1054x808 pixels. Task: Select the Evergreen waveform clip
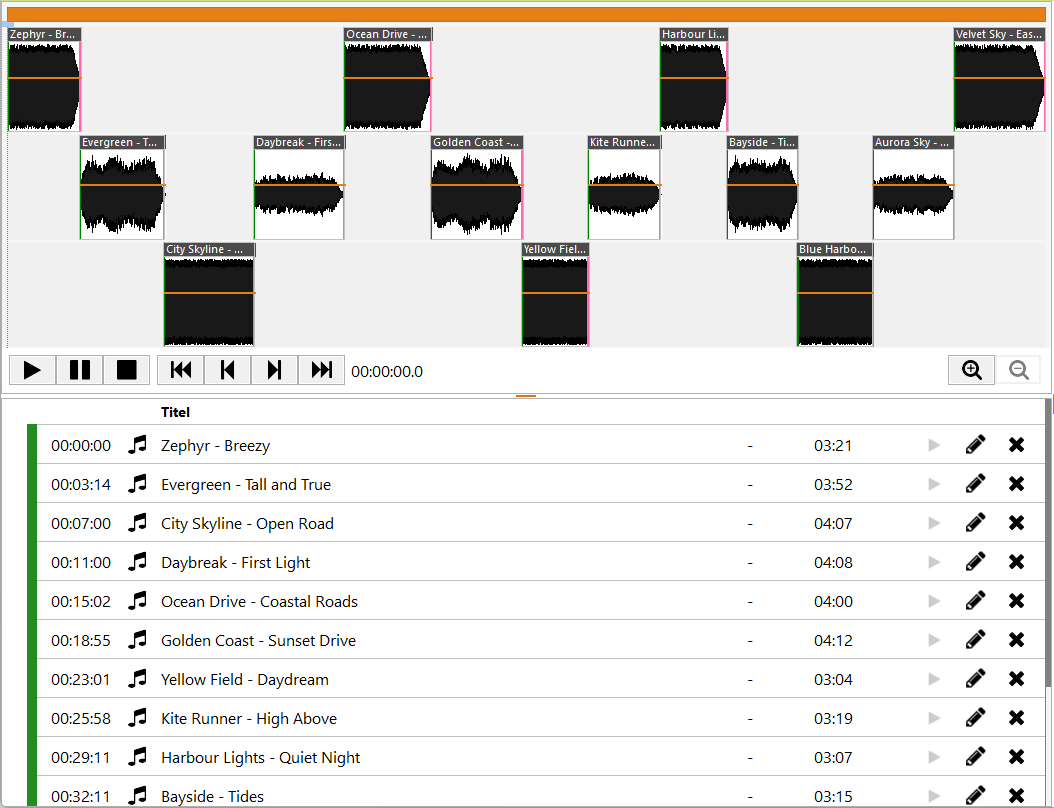point(122,187)
